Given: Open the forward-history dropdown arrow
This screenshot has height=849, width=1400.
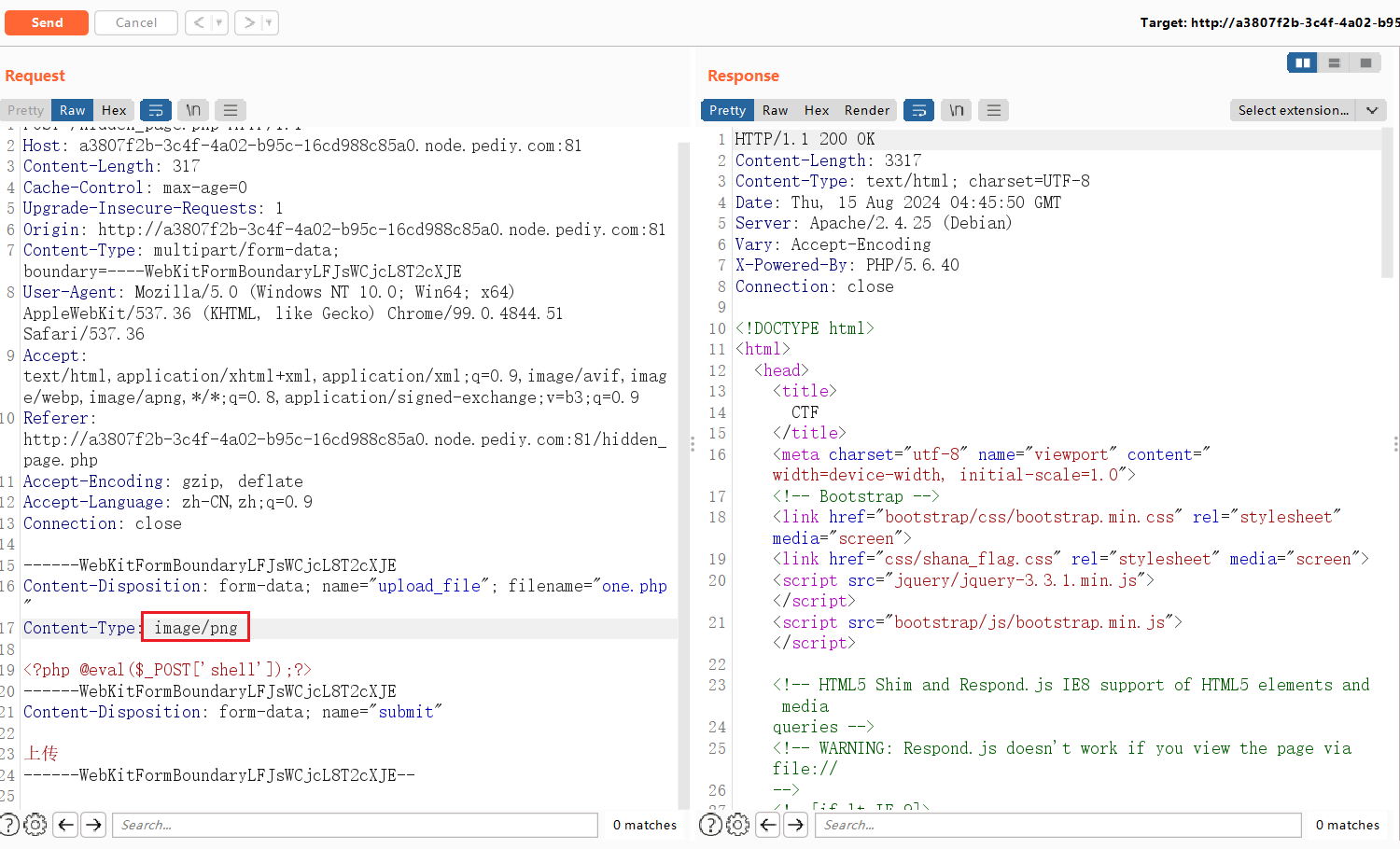Looking at the screenshot, I should click(270, 22).
